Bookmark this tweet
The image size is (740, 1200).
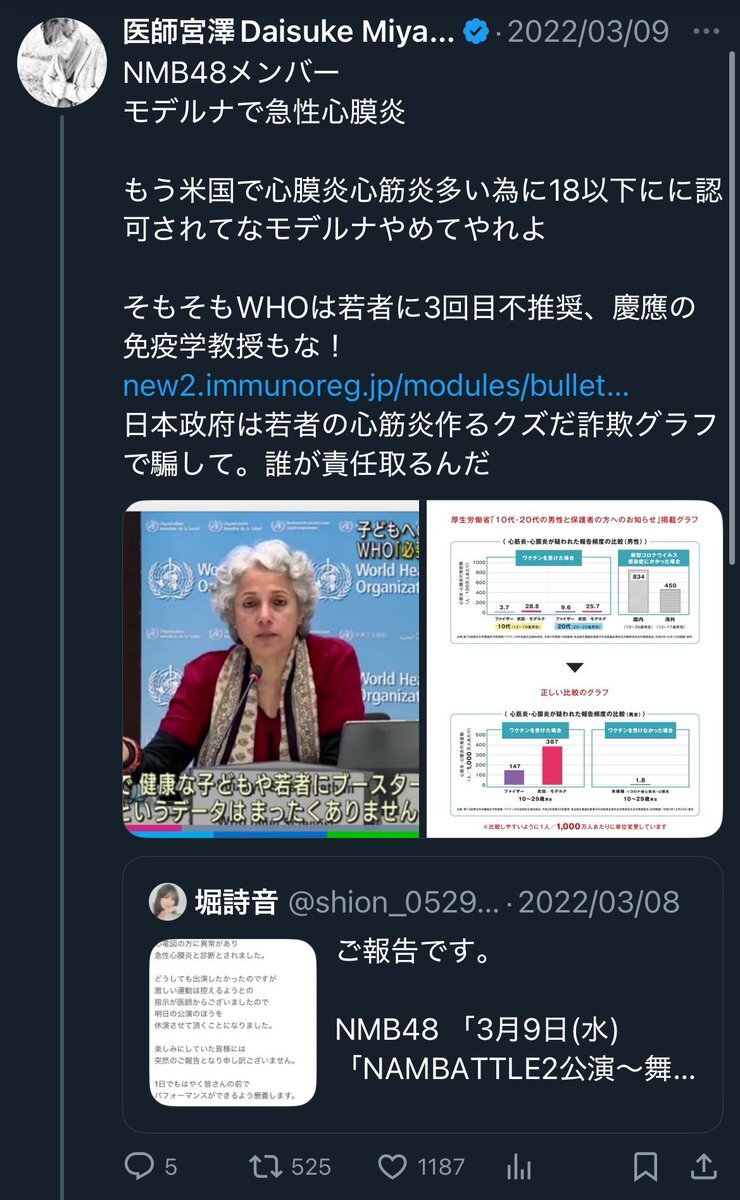point(646,1166)
